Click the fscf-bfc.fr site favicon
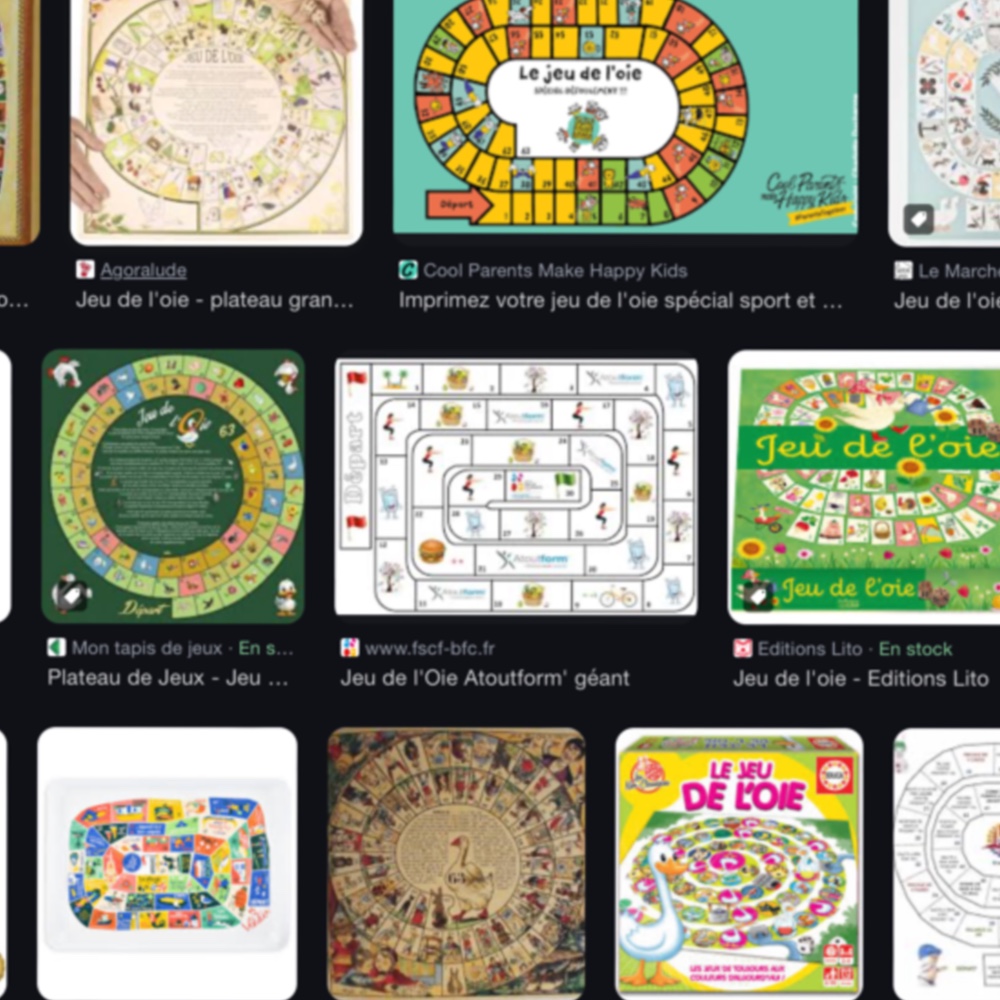This screenshot has width=1000, height=1000. point(349,648)
